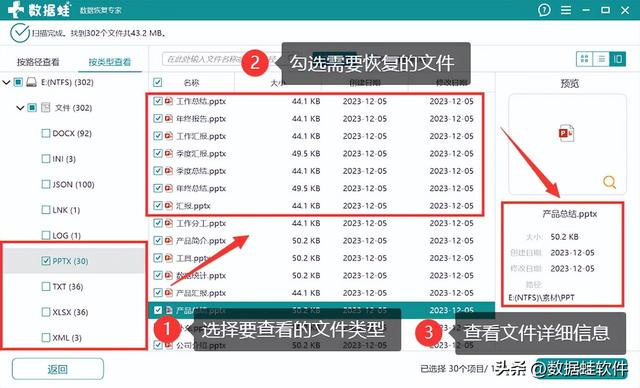This screenshot has height=388, width=640.
Task: Open the hamburger menu in title bar
Action: pos(566,10)
